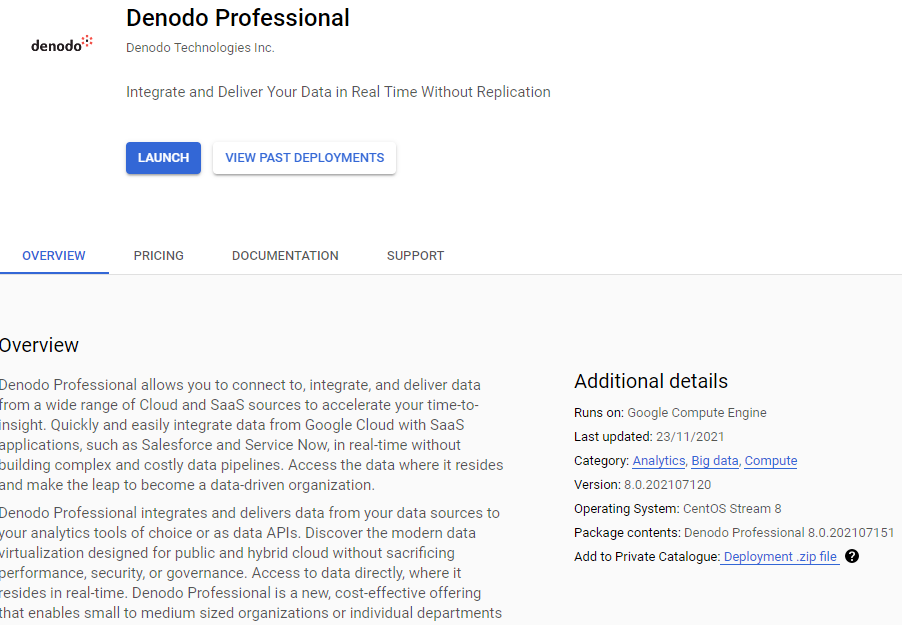This screenshot has width=902, height=625.
Task: Download the Deployment .zip file link
Action: tap(779, 557)
